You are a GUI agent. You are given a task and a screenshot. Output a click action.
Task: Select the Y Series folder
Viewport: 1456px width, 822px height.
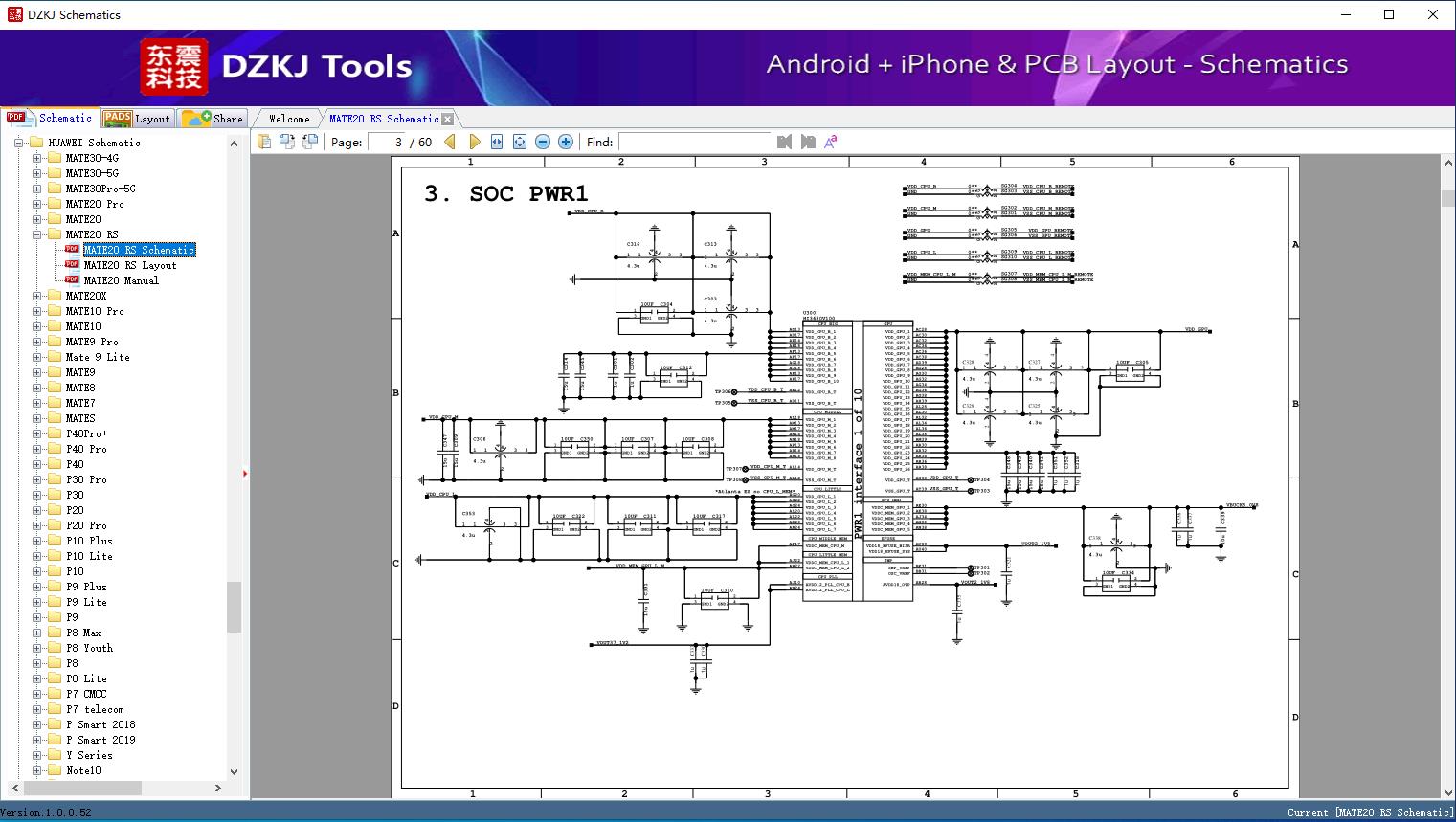click(89, 755)
